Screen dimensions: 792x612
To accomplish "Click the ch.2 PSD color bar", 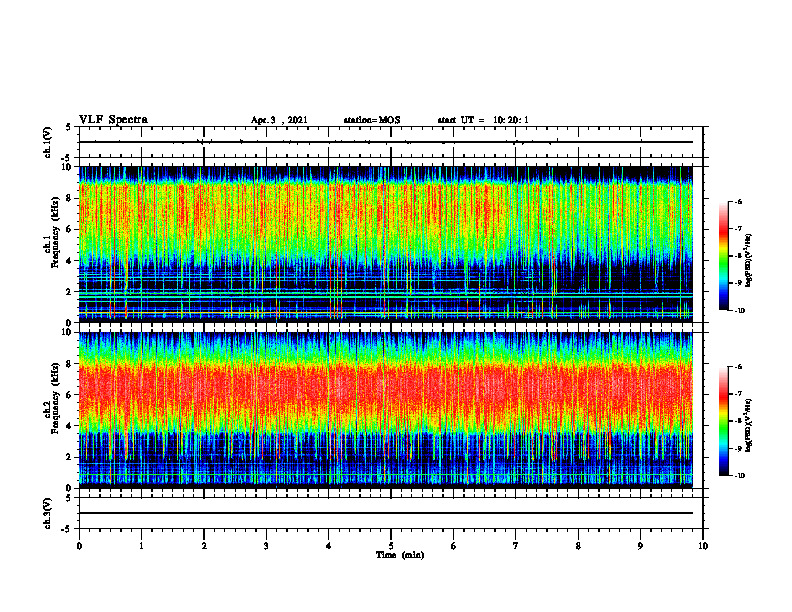I will click(724, 421).
